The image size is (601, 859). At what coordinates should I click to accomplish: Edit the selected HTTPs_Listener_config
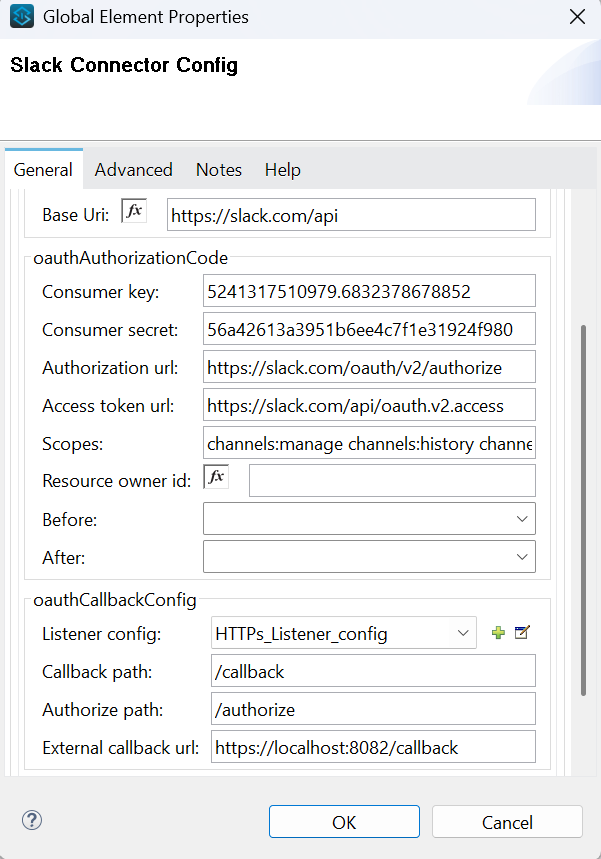coord(522,633)
